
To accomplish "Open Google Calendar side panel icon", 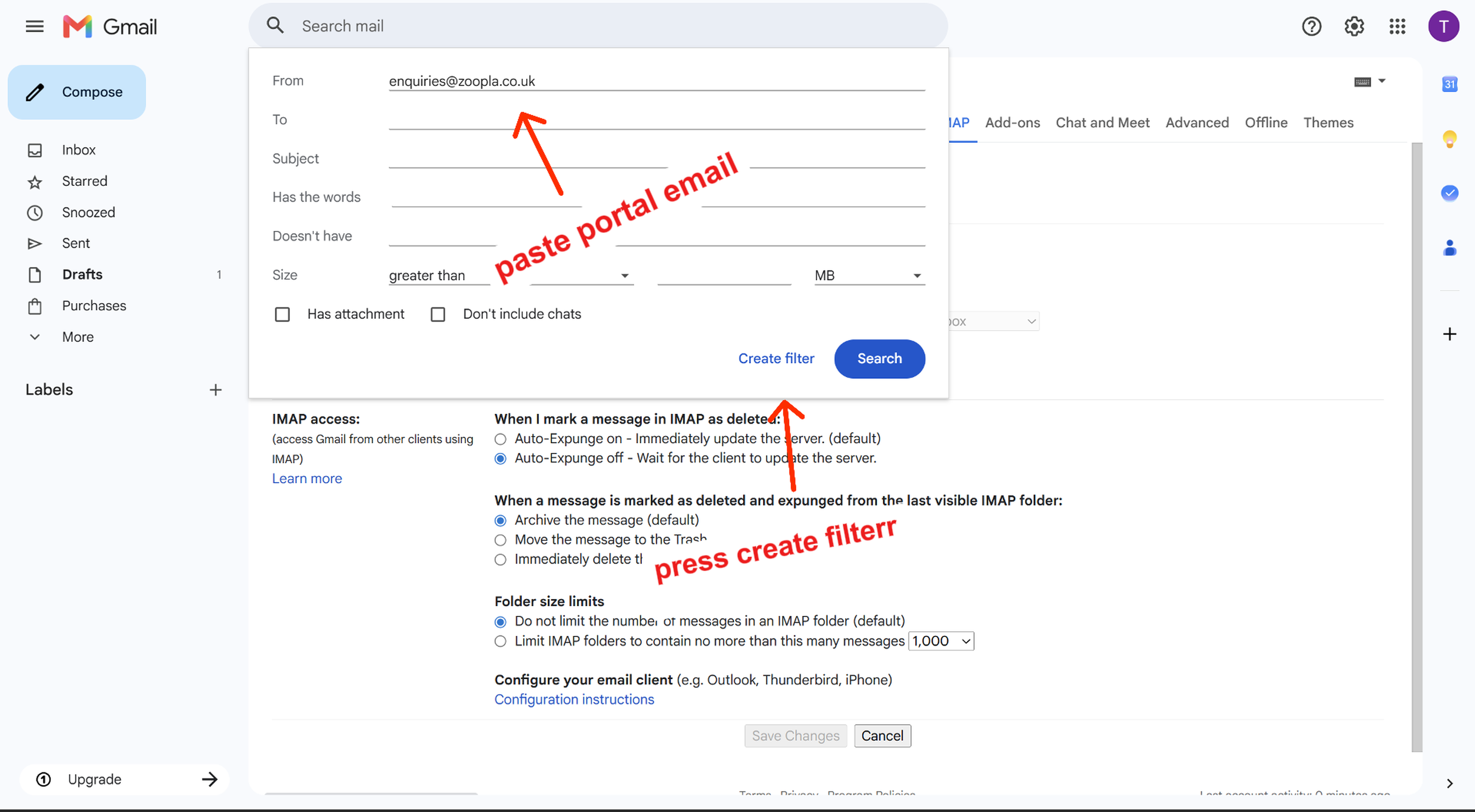I will coord(1449,84).
